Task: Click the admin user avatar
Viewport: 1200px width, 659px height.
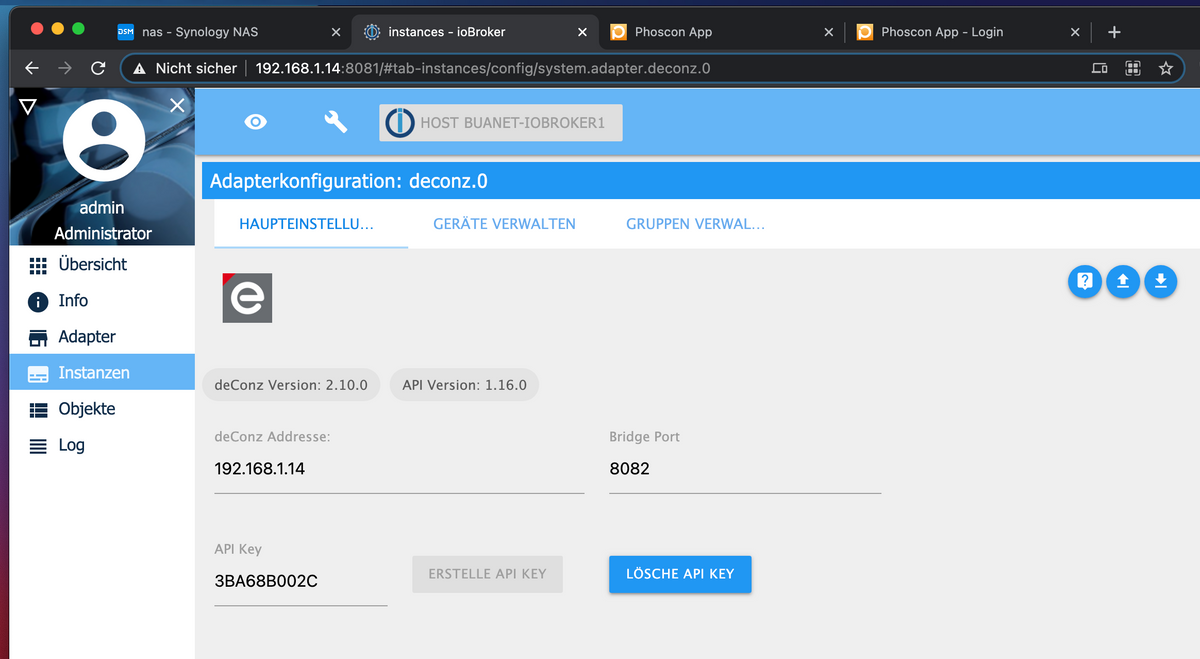Action: tap(103, 140)
